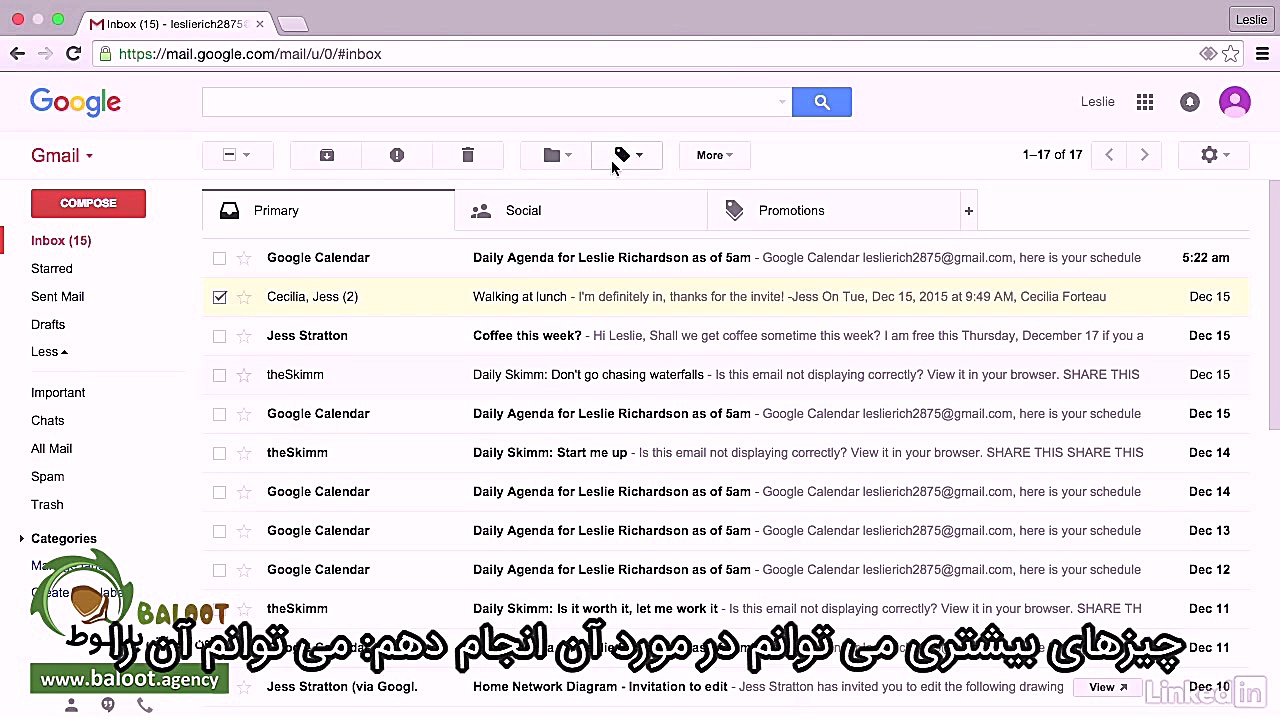The width and height of the screenshot is (1280, 720).
Task: Open Gmail settings gear menu
Action: pyautogui.click(x=1209, y=155)
